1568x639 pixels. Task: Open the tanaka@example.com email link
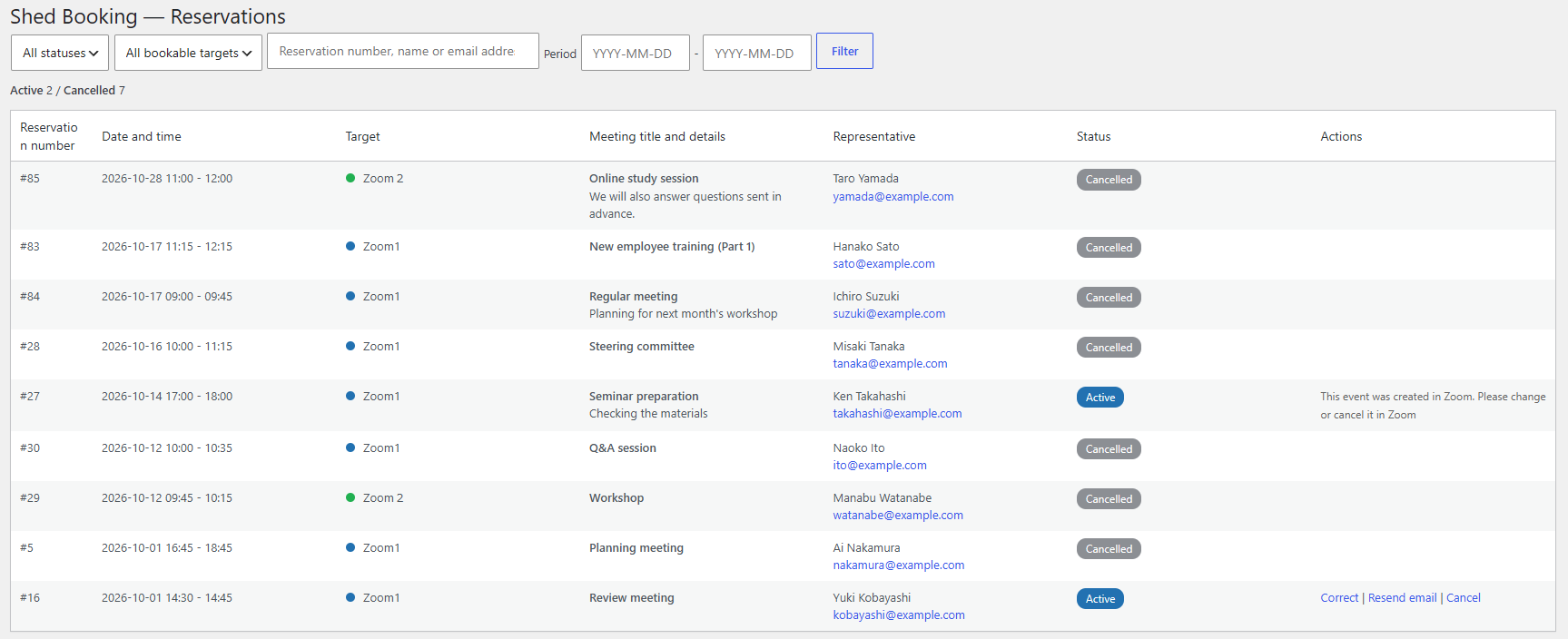click(890, 364)
